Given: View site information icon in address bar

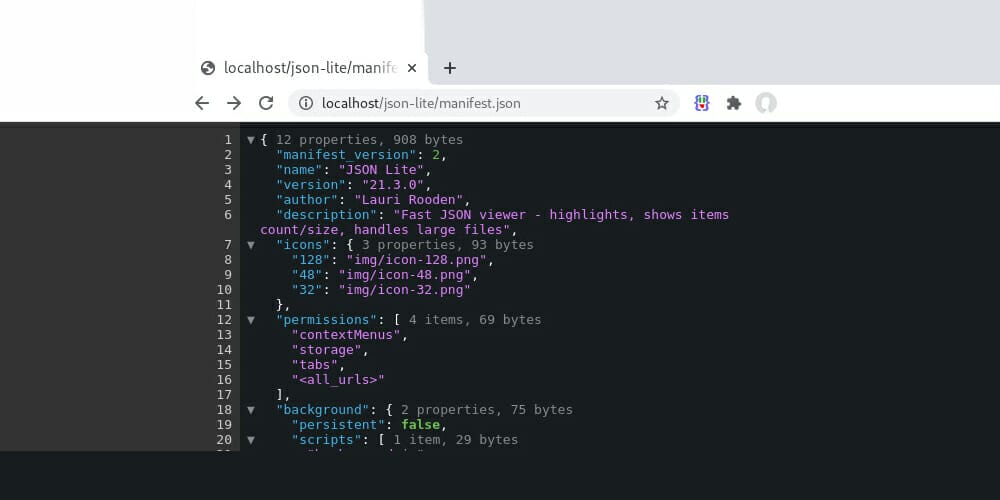Looking at the screenshot, I should coord(306,103).
